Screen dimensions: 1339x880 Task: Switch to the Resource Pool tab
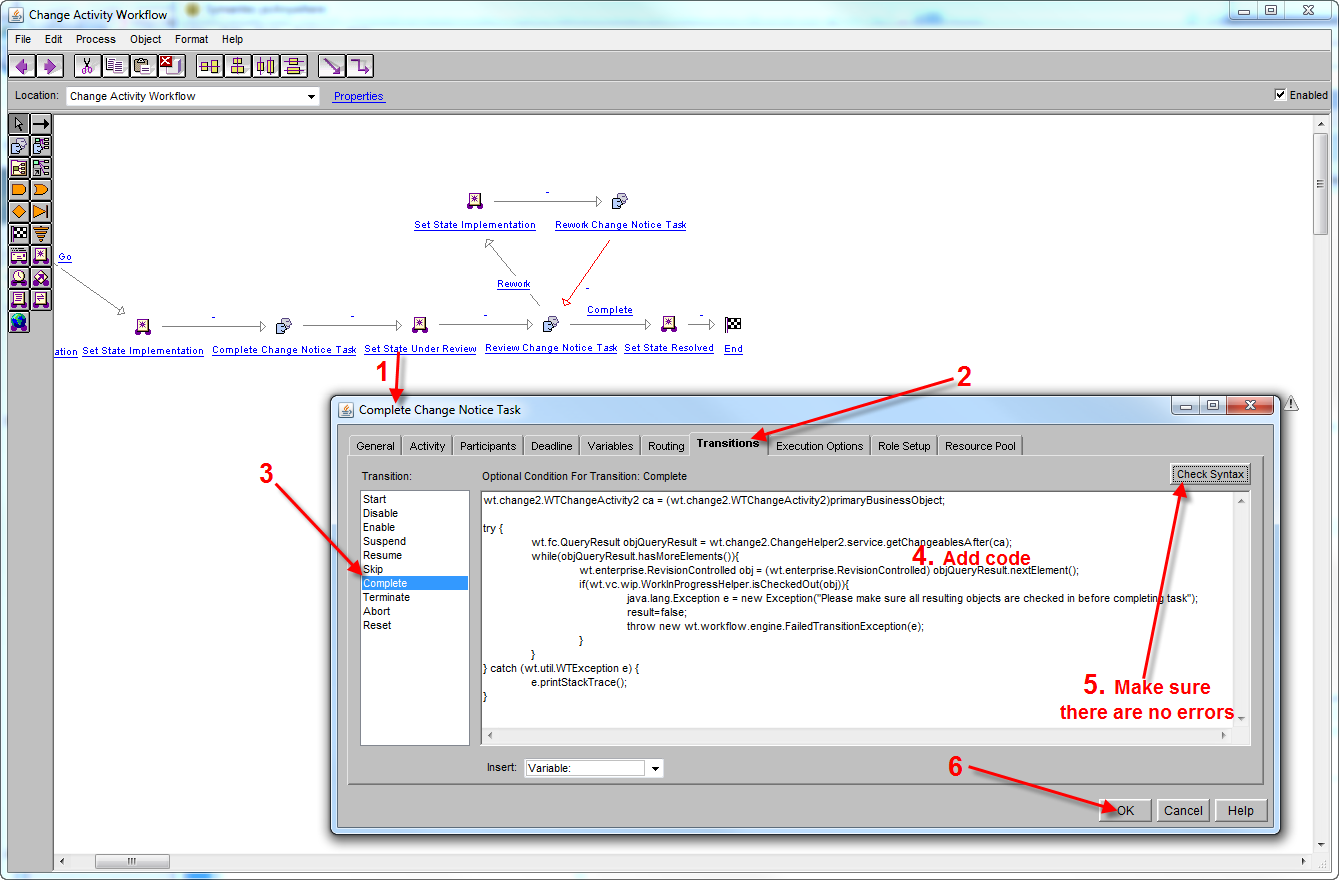980,446
